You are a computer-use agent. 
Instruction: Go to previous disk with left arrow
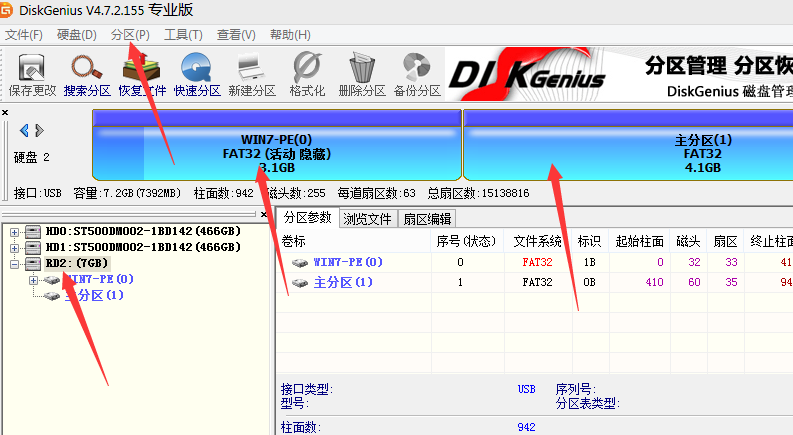click(x=24, y=130)
